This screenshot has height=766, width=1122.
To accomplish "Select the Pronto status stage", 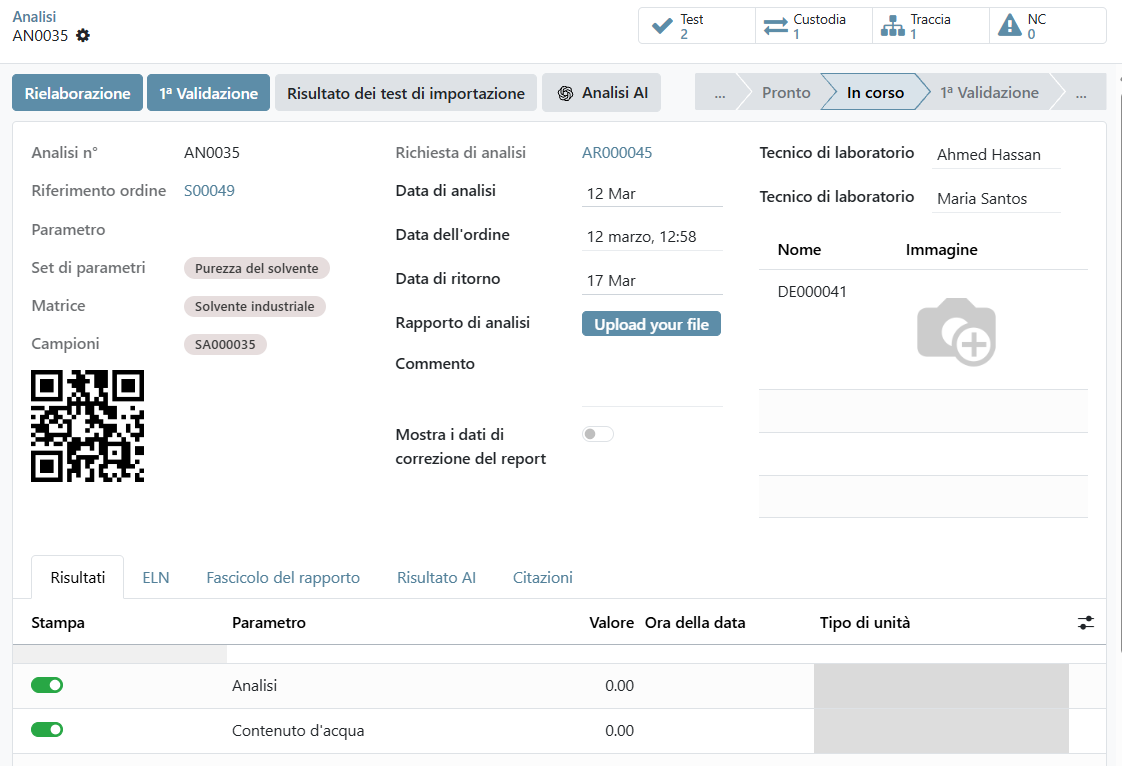I will click(x=786, y=93).
